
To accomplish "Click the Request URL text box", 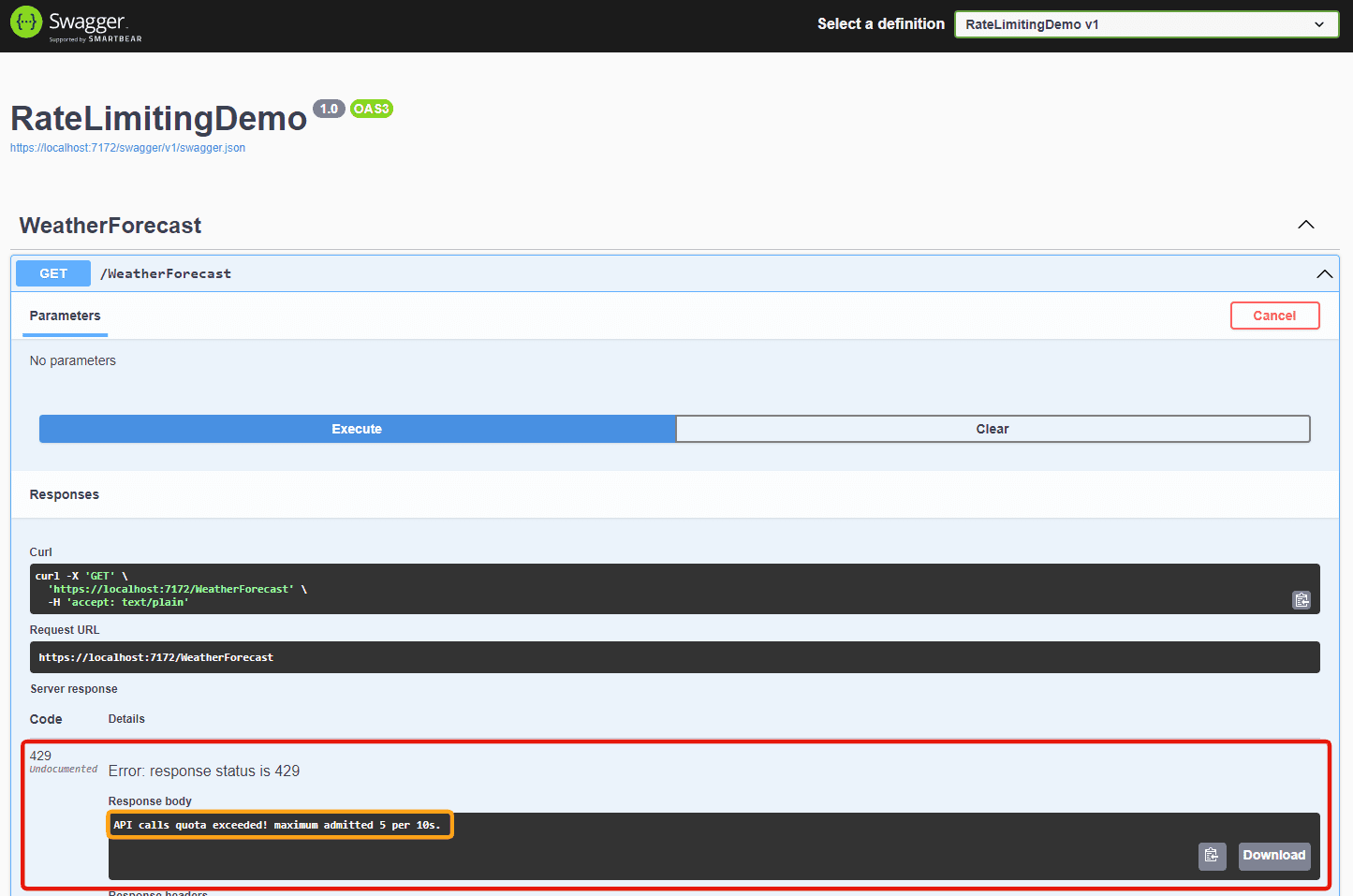I will pos(674,657).
